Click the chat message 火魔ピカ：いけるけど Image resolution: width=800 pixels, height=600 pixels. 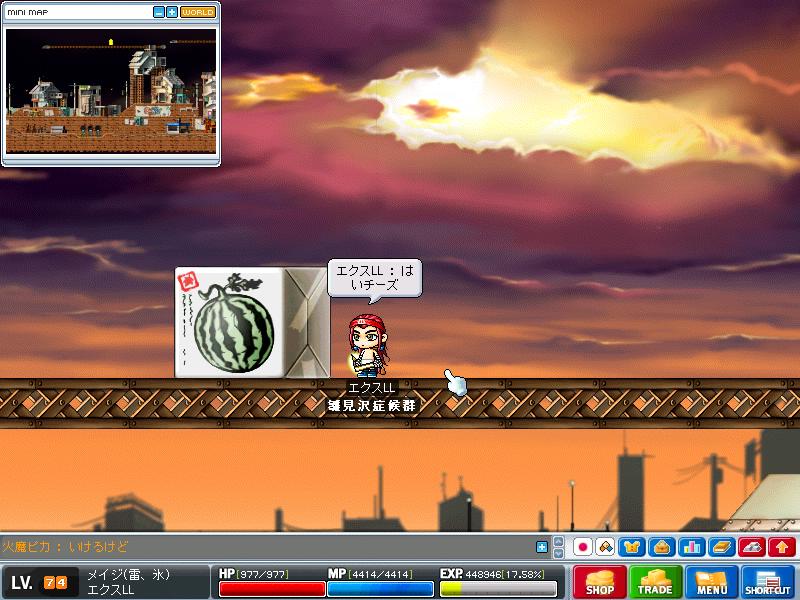pos(65,547)
